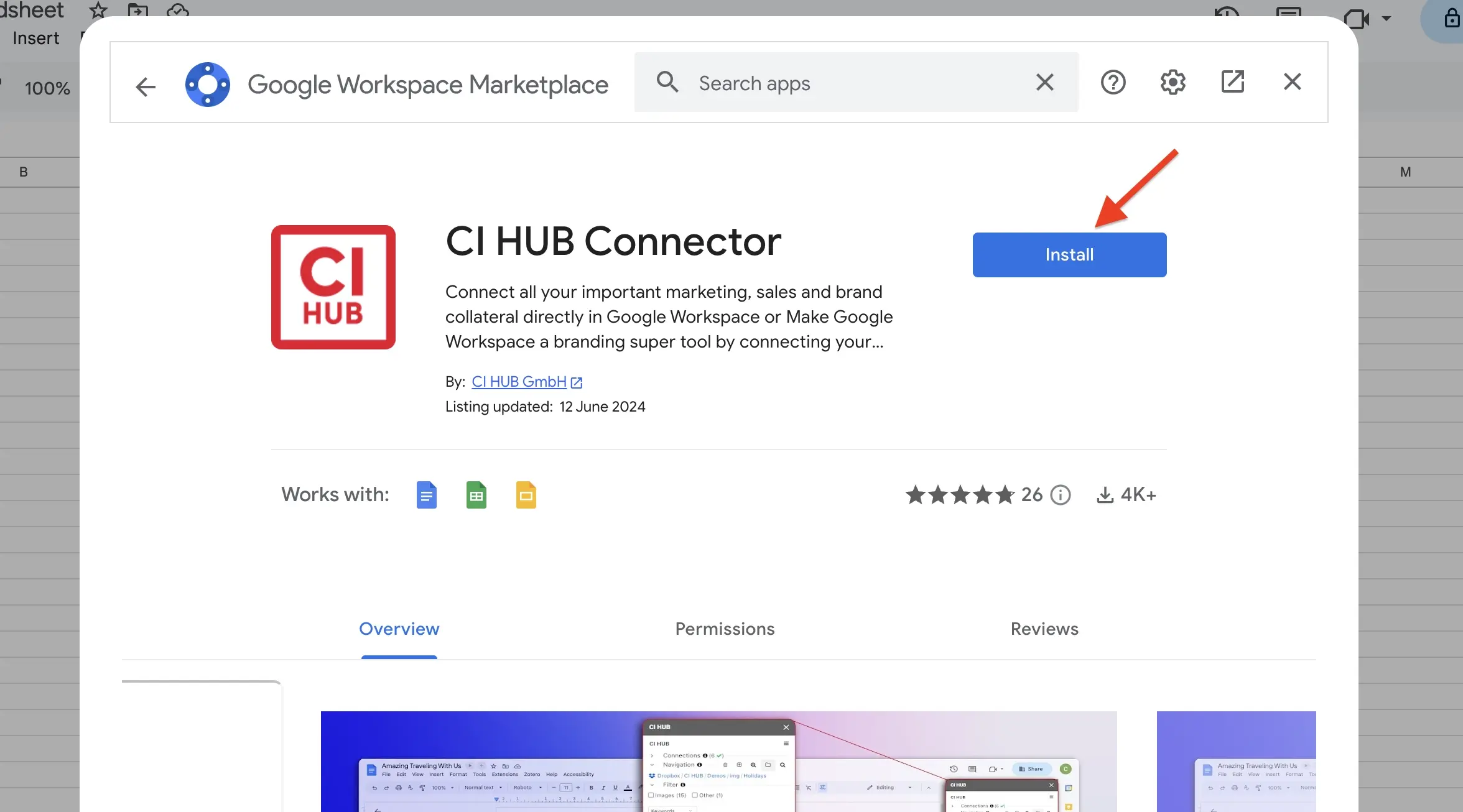Open rating info icon next to 26
1463x812 pixels.
point(1061,495)
